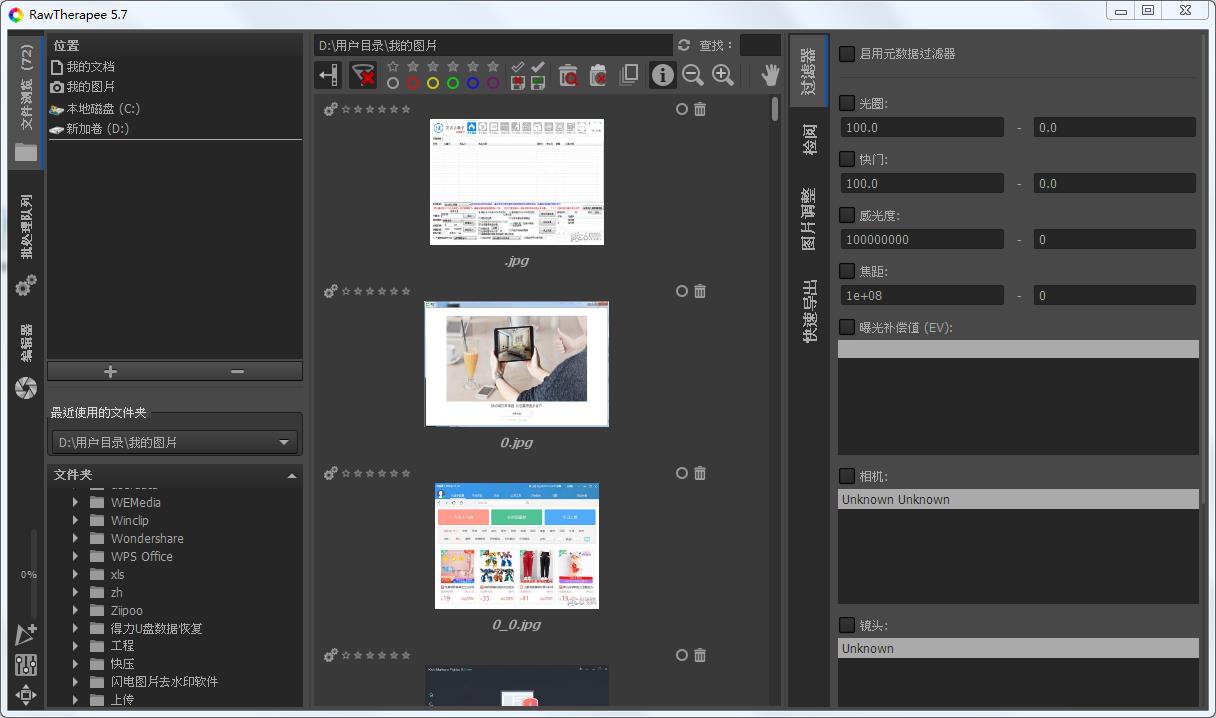The image size is (1216, 718).
Task: Filter images not recently saved (red save icon)
Action: pos(518,83)
